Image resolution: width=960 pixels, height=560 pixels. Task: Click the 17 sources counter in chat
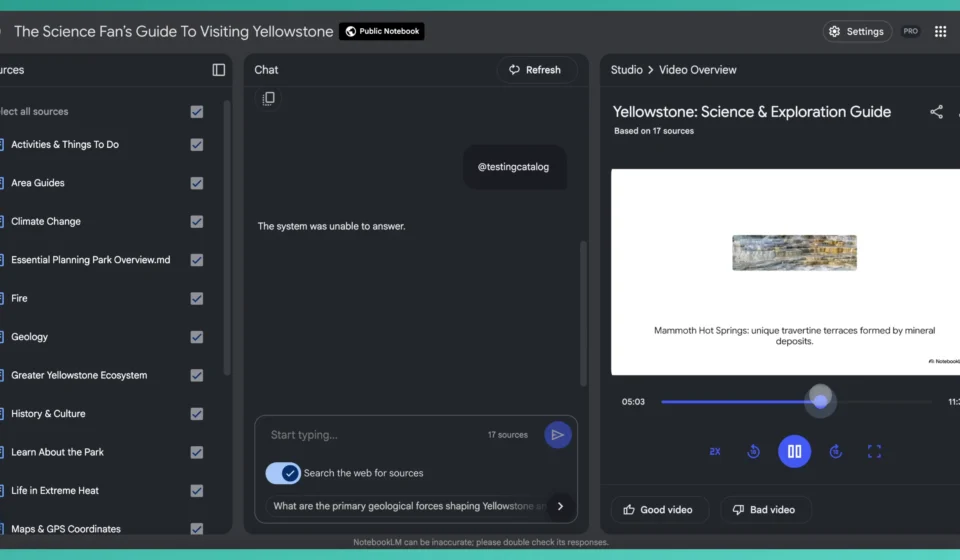click(x=508, y=435)
